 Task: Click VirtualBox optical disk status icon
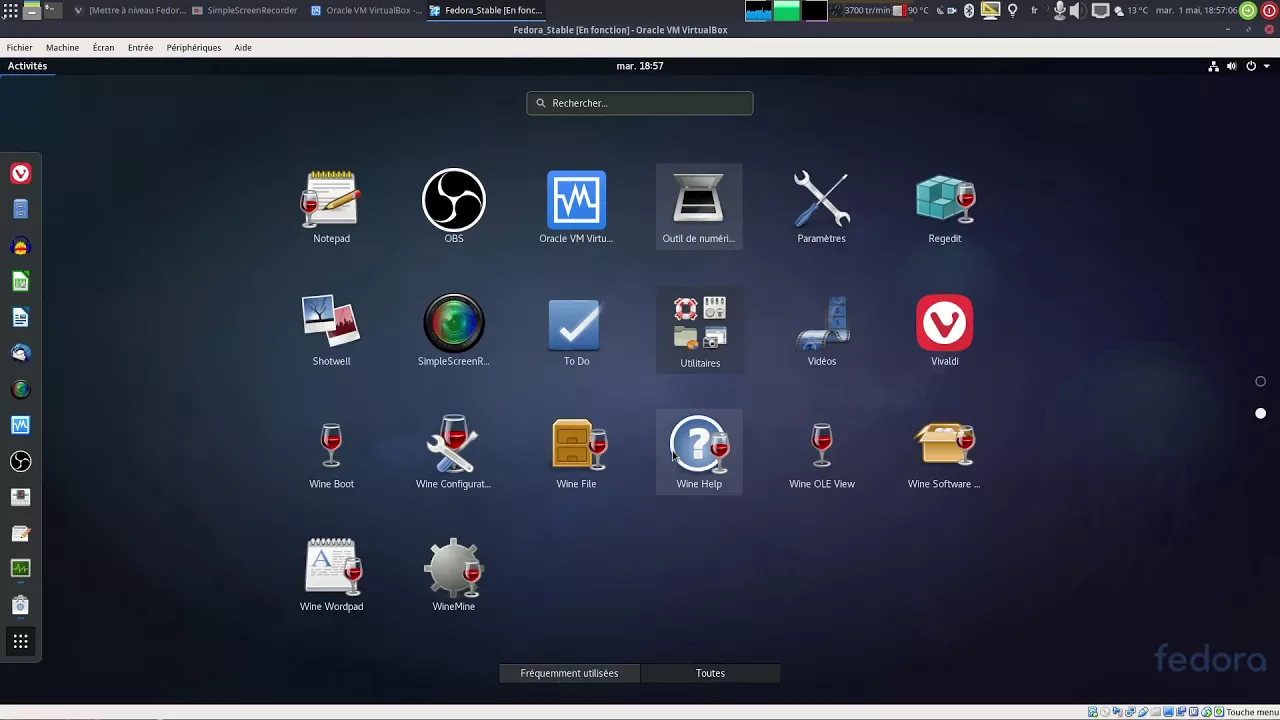click(x=1104, y=712)
